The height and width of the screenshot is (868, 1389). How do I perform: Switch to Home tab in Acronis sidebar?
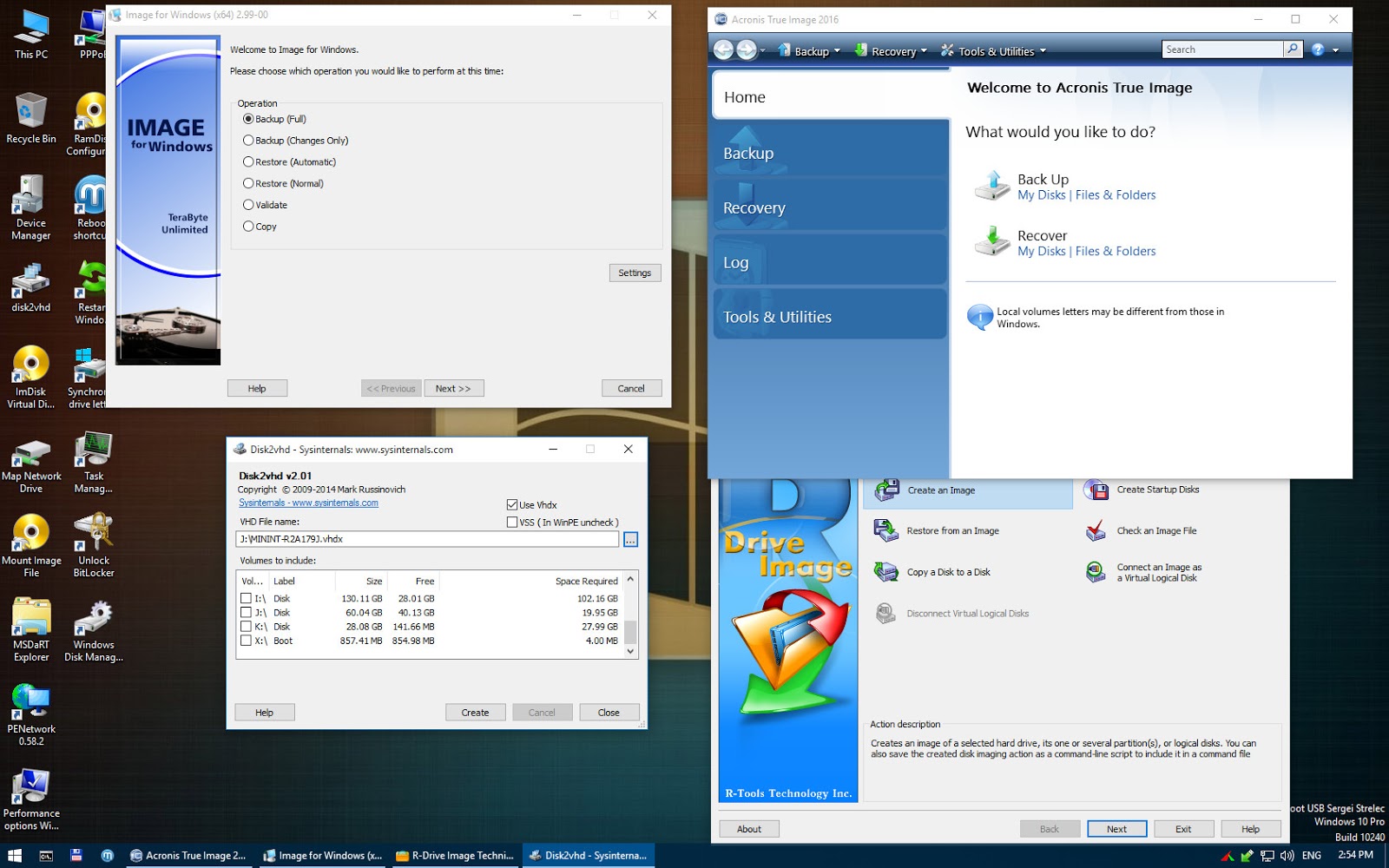(x=831, y=95)
